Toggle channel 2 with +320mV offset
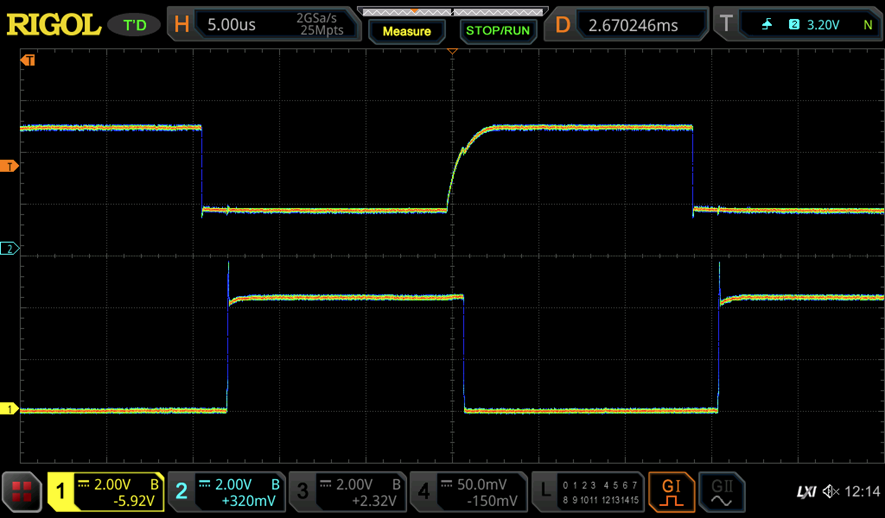Image resolution: width=885 pixels, height=518 pixels. coord(226,491)
